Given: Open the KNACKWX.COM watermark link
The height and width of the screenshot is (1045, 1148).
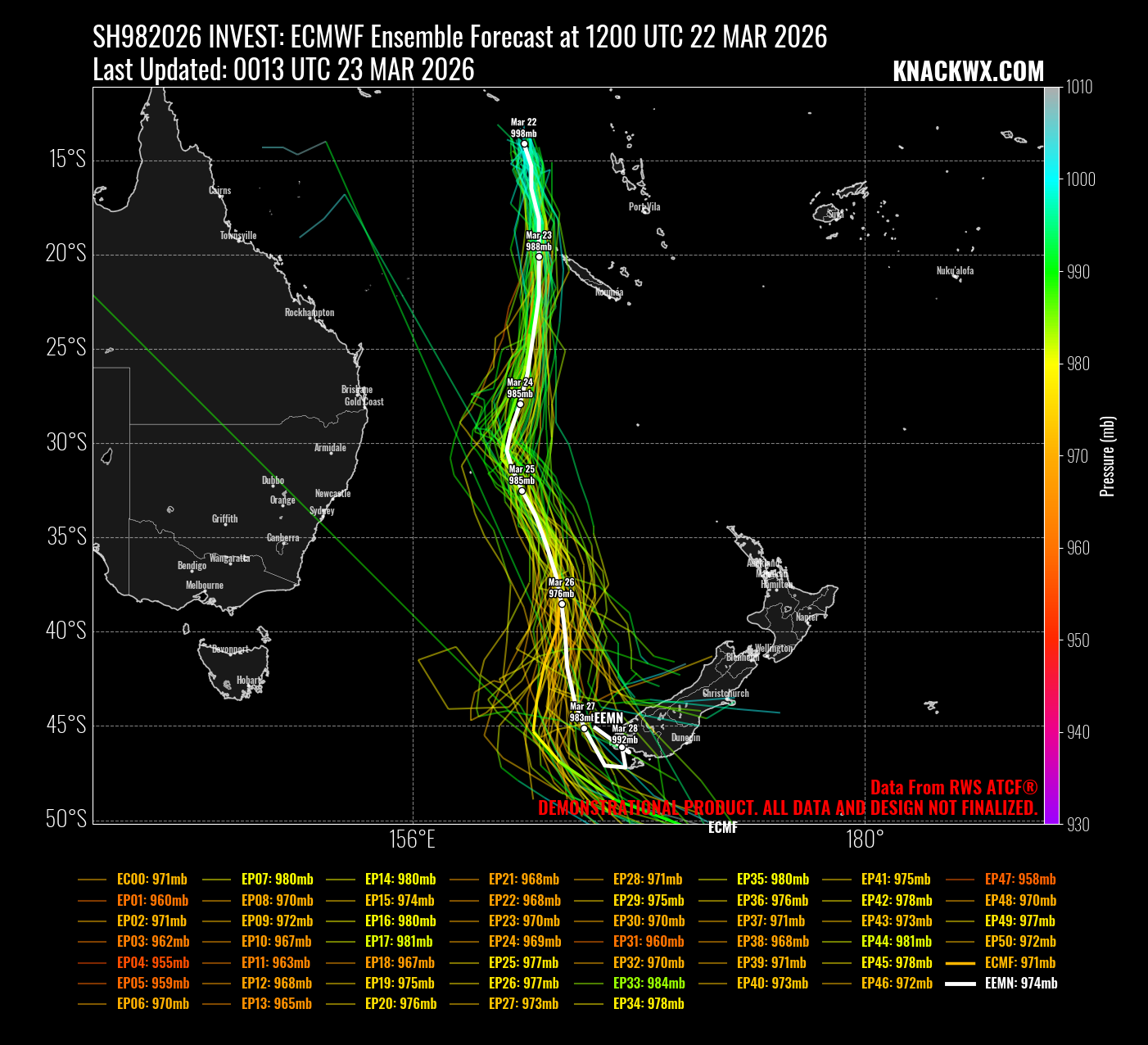Looking at the screenshot, I should click(968, 71).
